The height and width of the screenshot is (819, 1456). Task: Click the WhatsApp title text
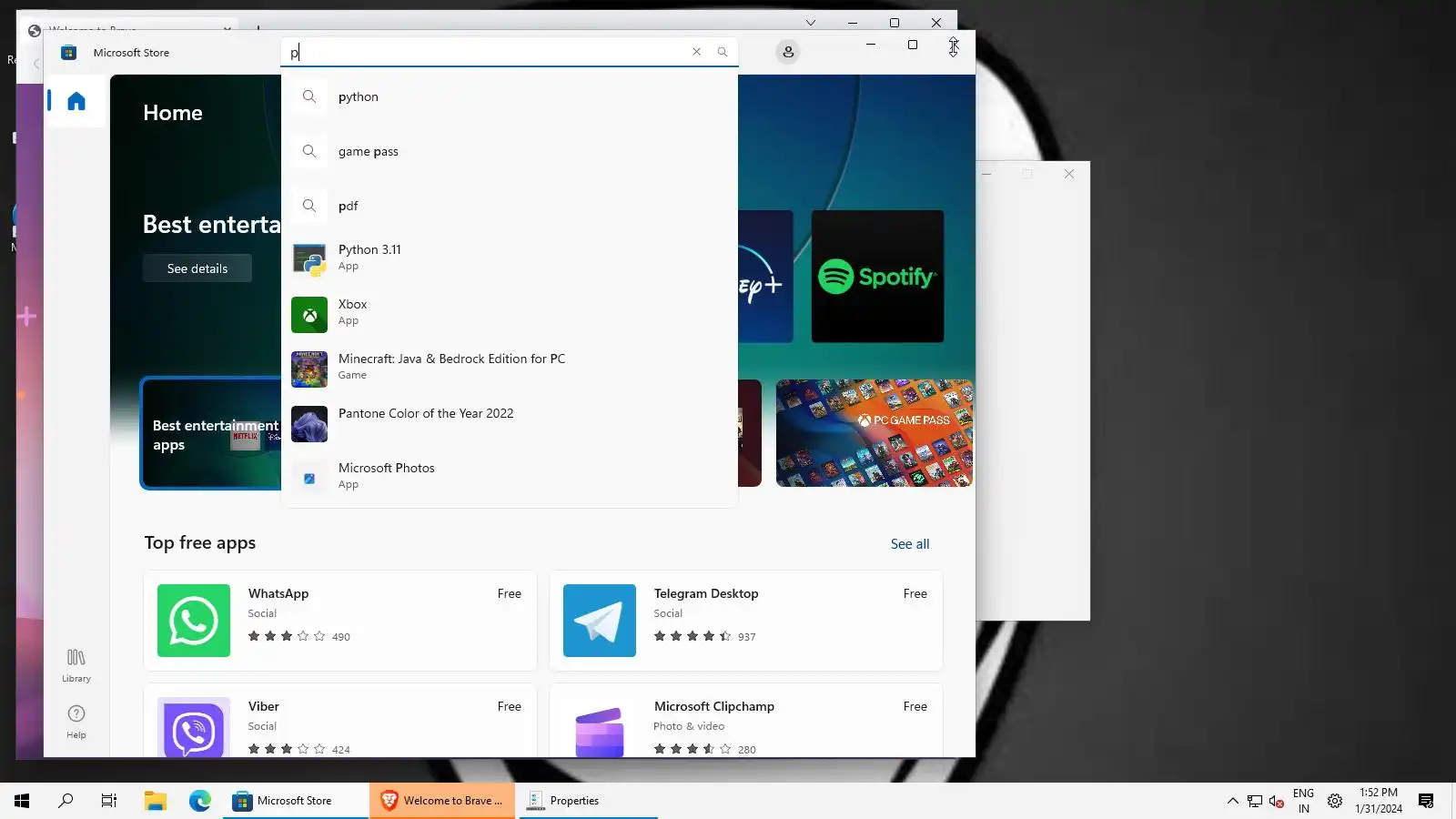278,593
